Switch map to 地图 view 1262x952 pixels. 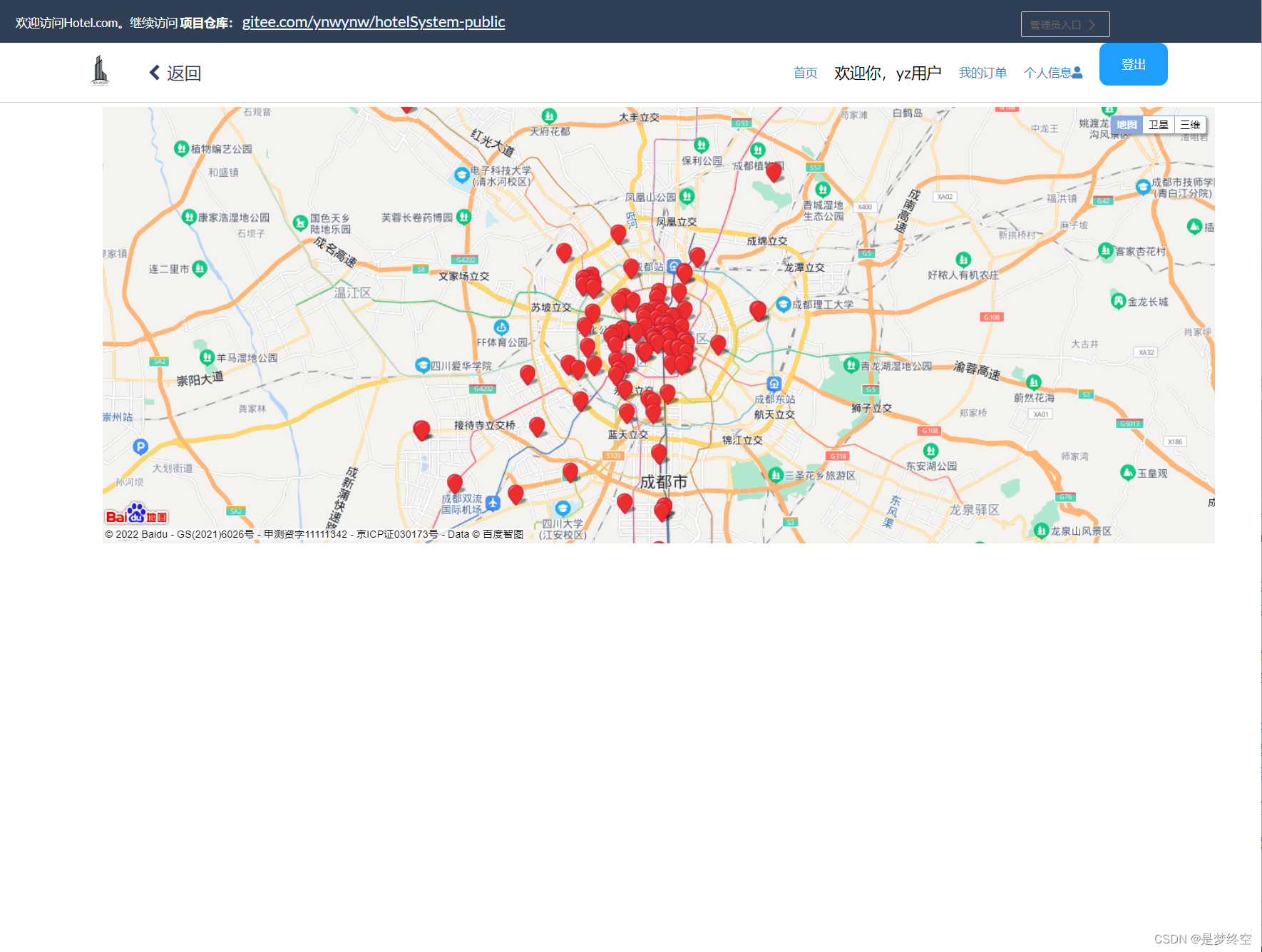pyautogui.click(x=1127, y=125)
